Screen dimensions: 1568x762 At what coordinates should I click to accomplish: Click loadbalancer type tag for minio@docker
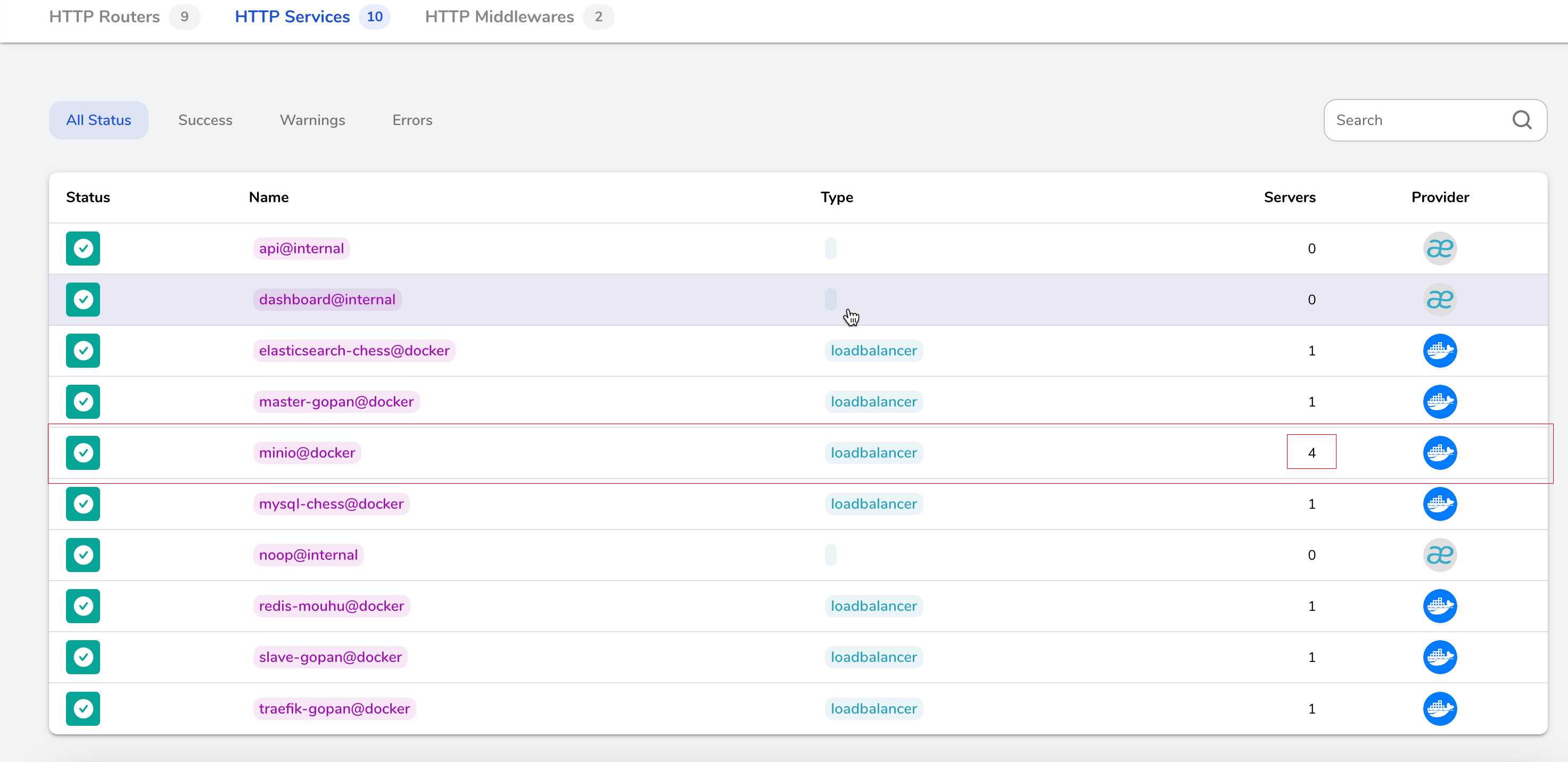coord(873,453)
